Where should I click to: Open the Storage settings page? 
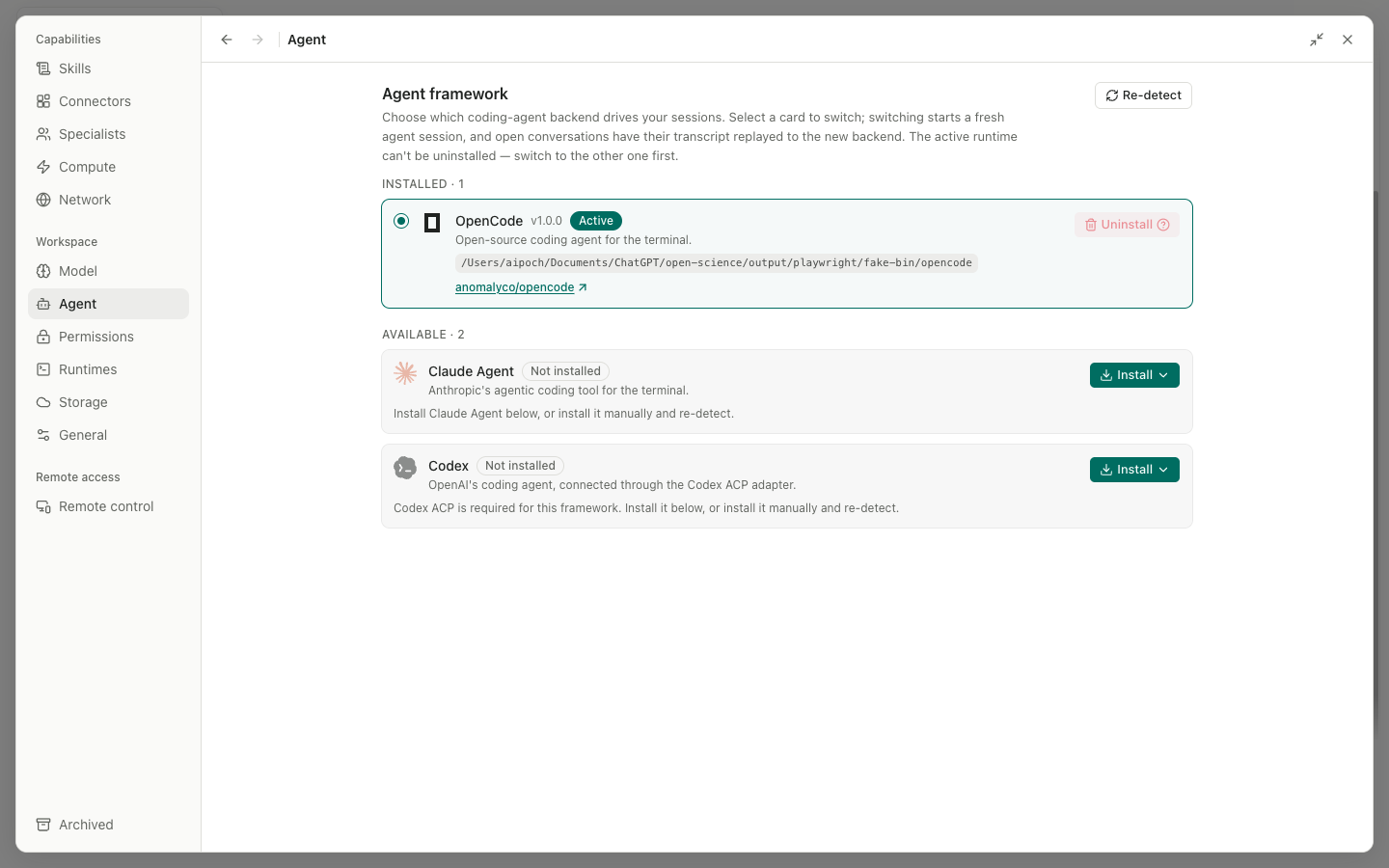click(108, 402)
